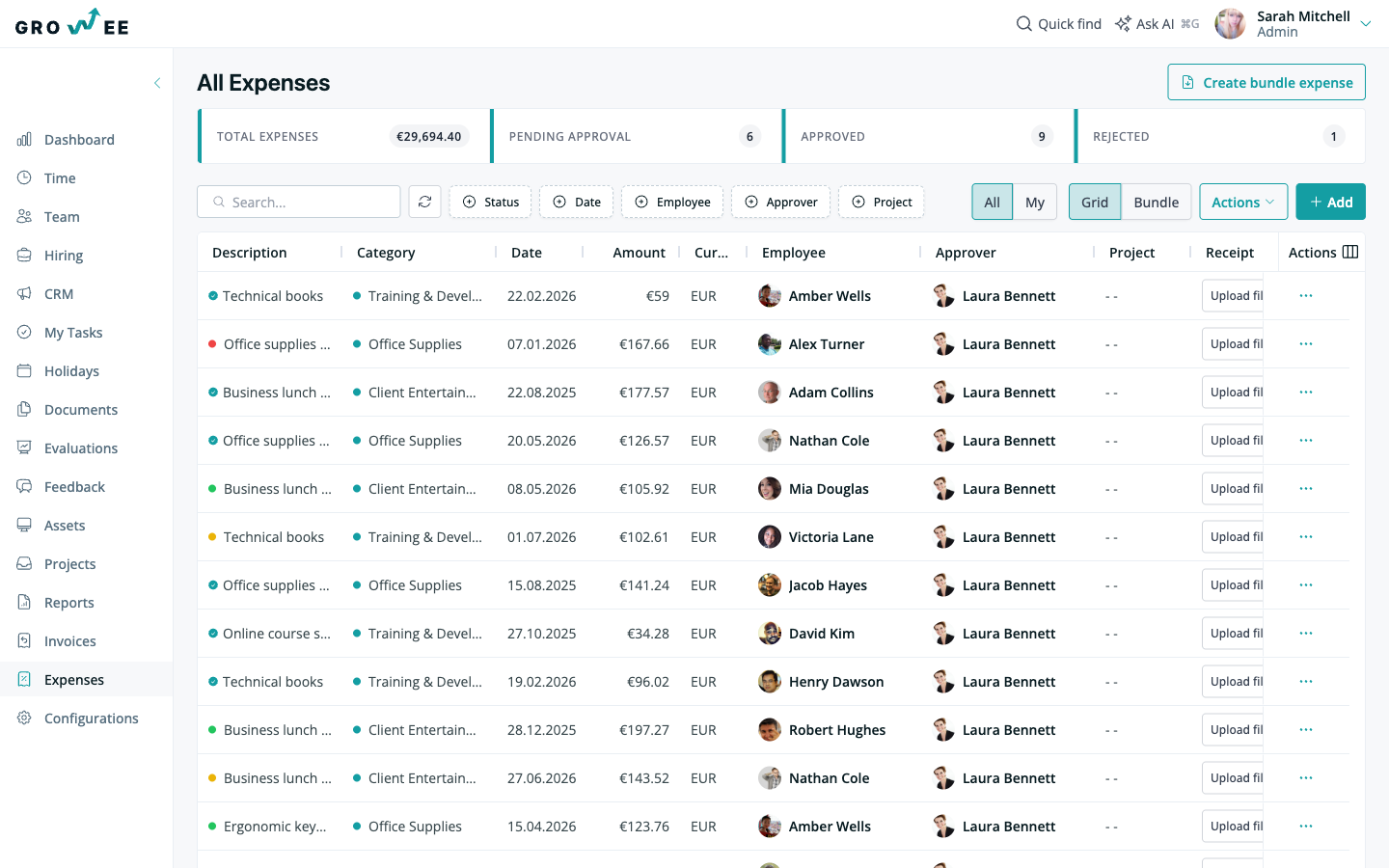Select the €197.27 amount cell

point(644,730)
